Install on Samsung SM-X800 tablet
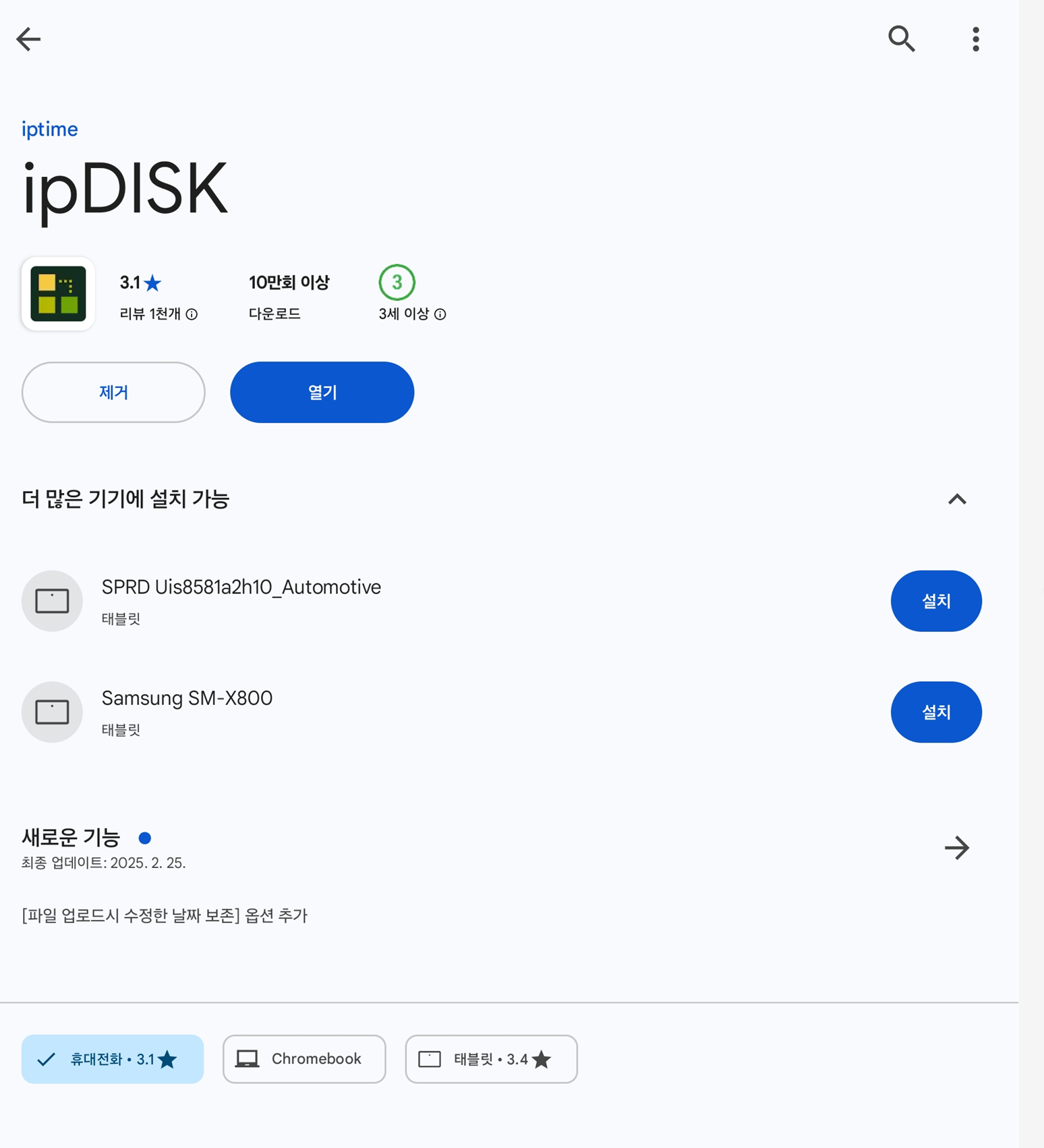 [x=936, y=712]
